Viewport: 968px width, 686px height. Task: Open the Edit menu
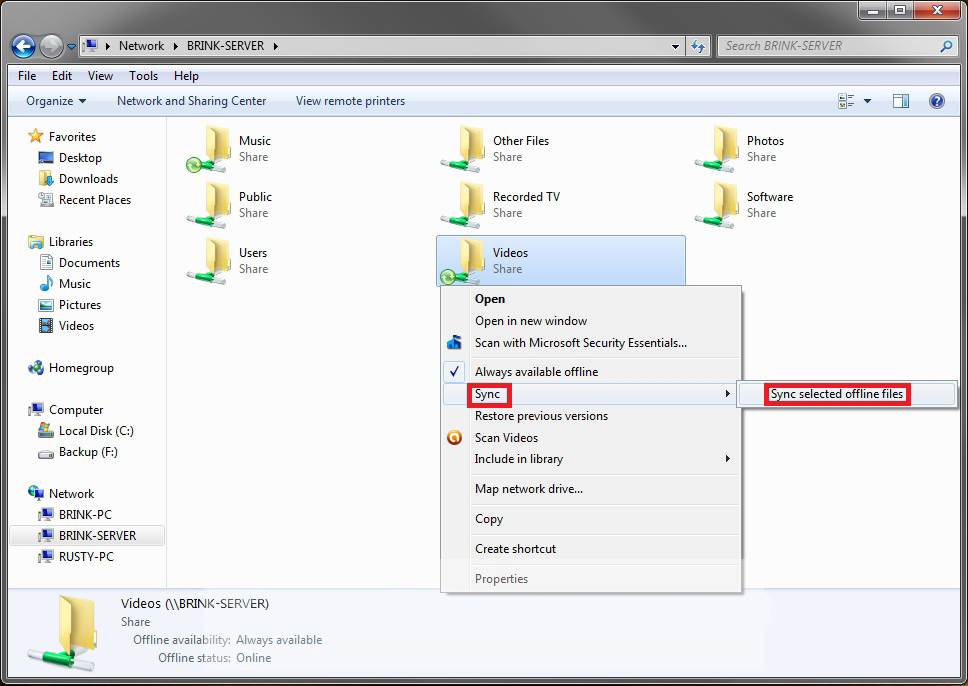62,75
